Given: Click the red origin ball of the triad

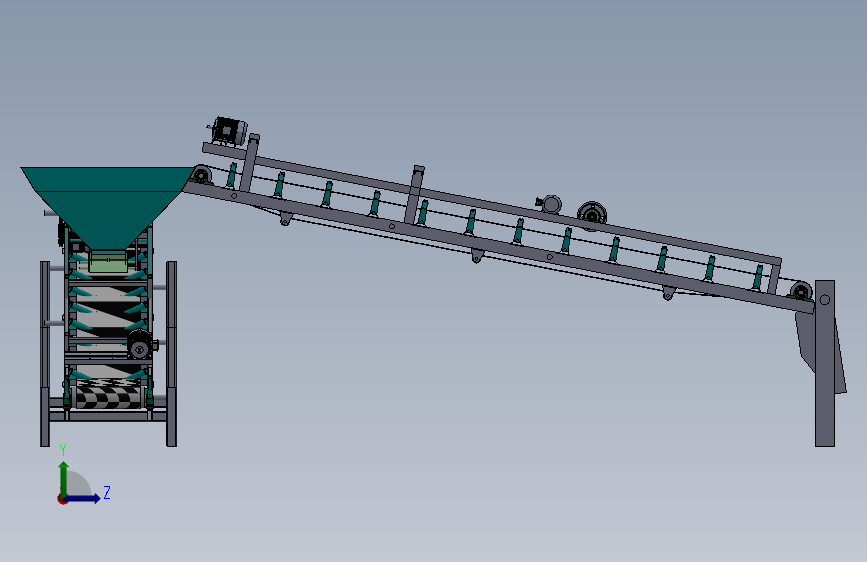Looking at the screenshot, I should coord(62,499).
